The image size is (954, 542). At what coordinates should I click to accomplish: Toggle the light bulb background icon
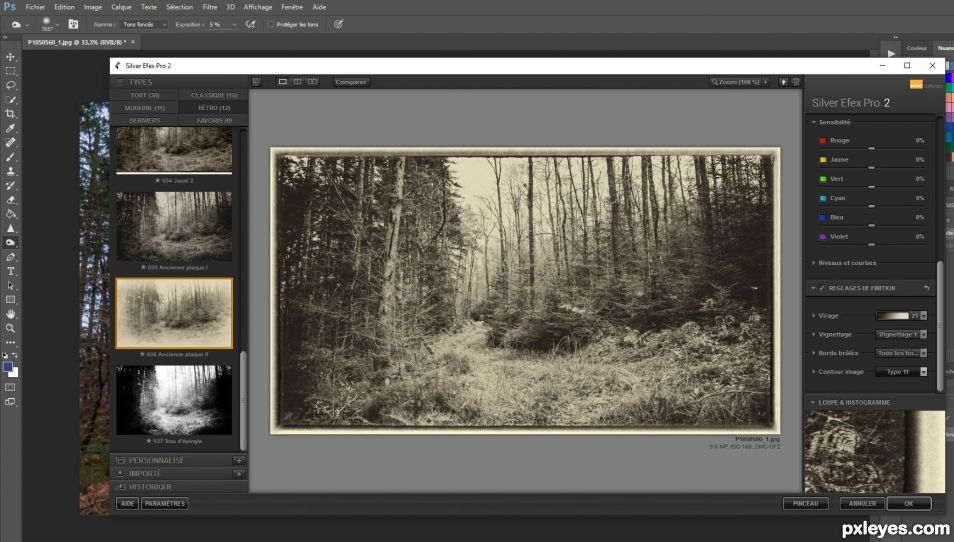(784, 82)
